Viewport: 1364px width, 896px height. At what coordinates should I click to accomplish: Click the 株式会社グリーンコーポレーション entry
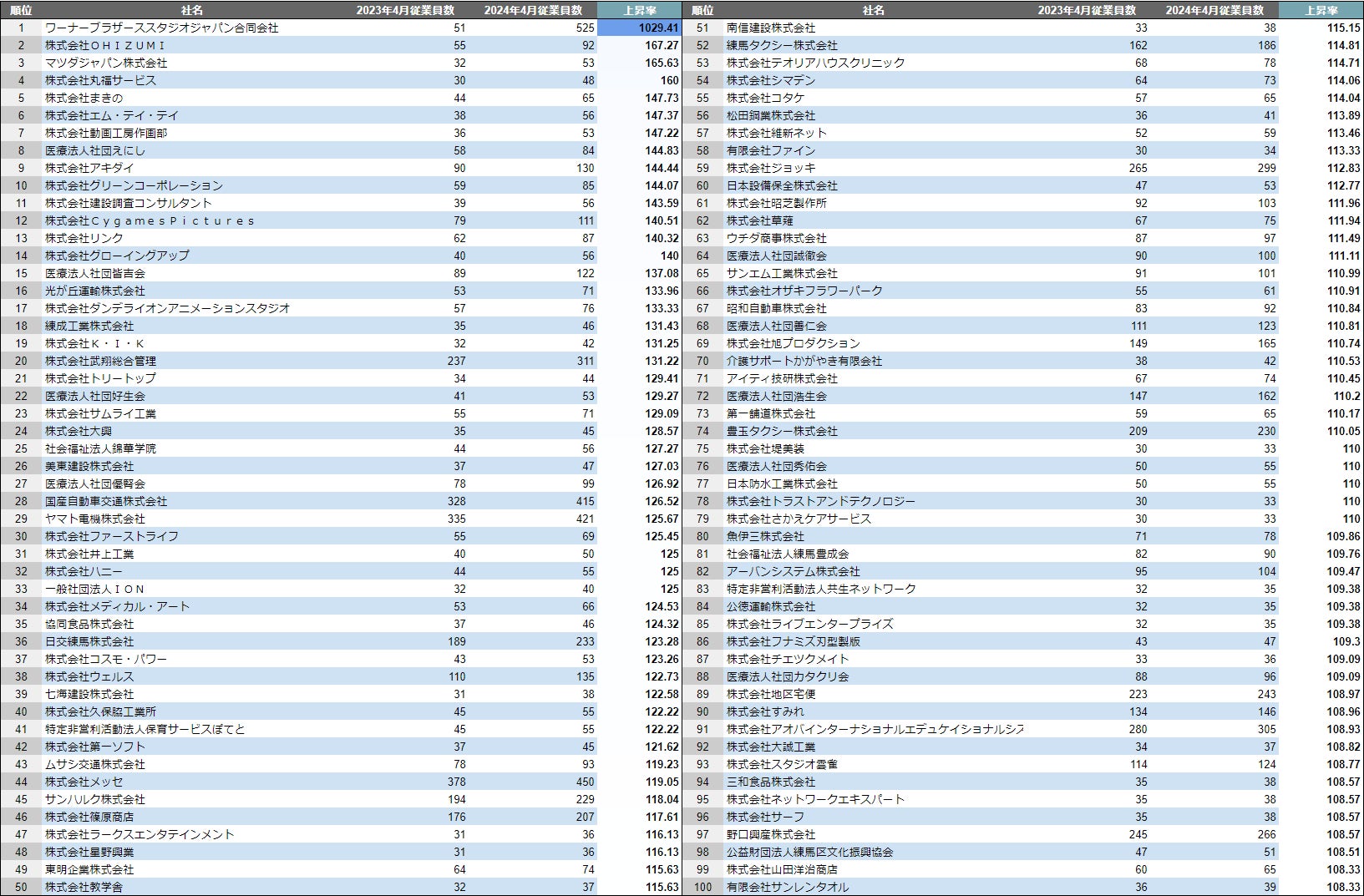pyautogui.click(x=134, y=185)
